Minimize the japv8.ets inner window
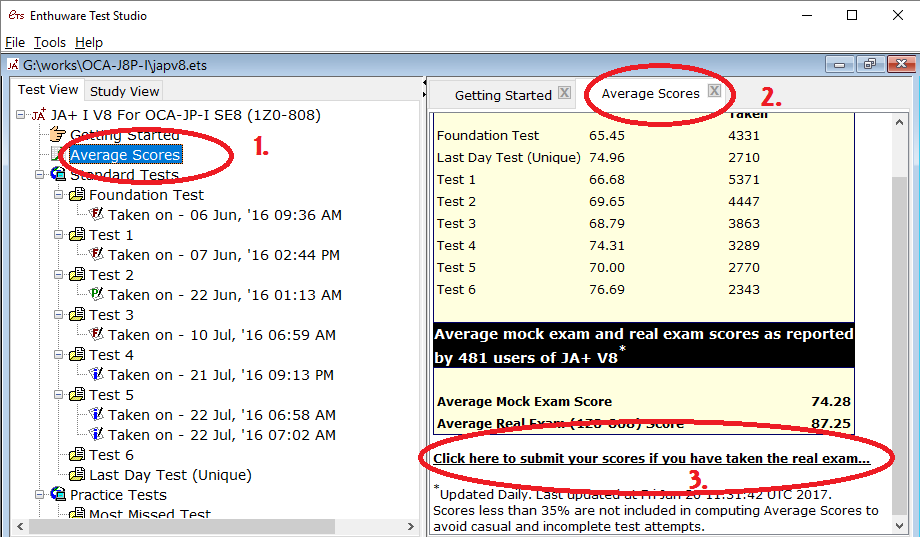 [x=840, y=64]
